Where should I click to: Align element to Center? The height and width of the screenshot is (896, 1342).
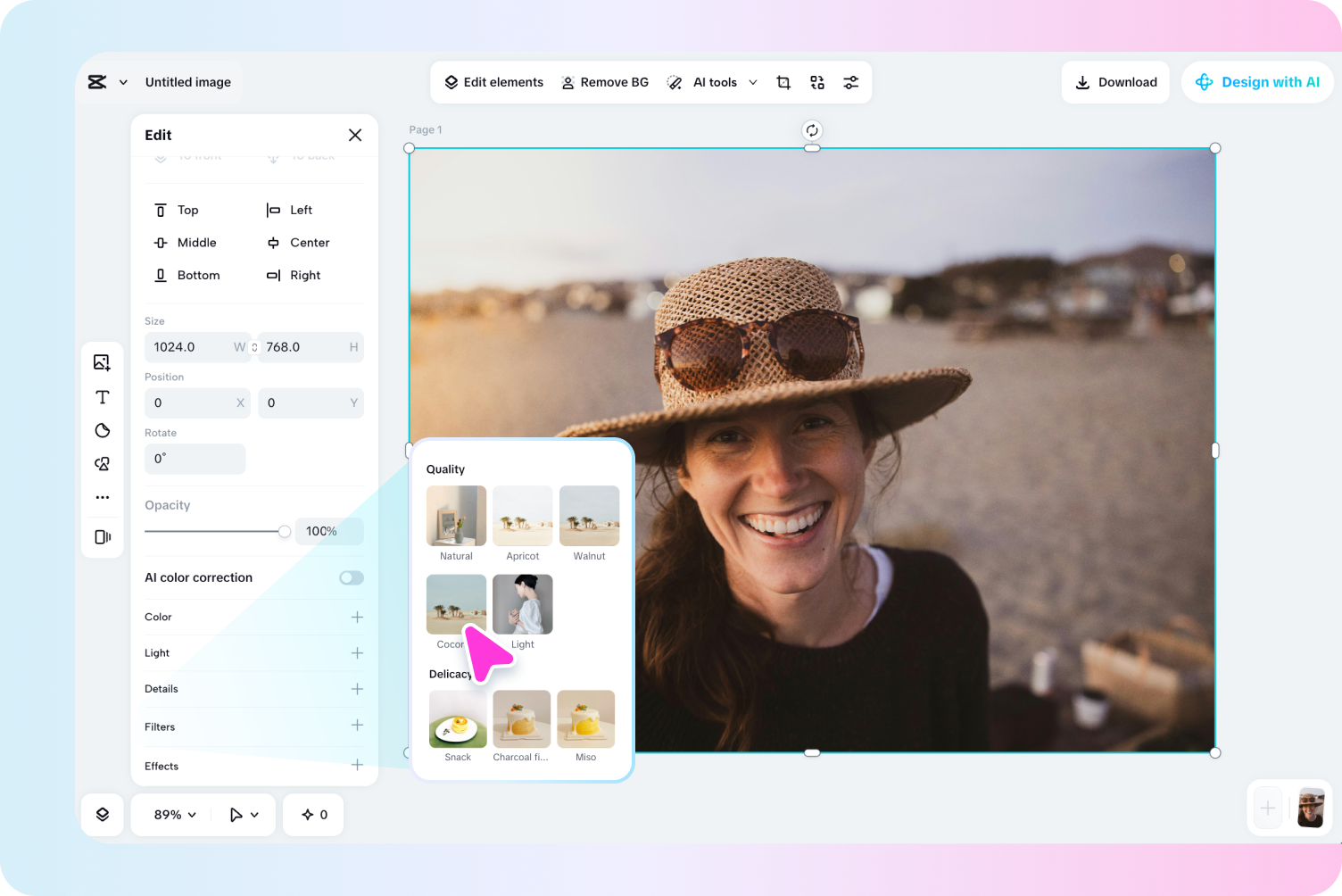coord(298,243)
